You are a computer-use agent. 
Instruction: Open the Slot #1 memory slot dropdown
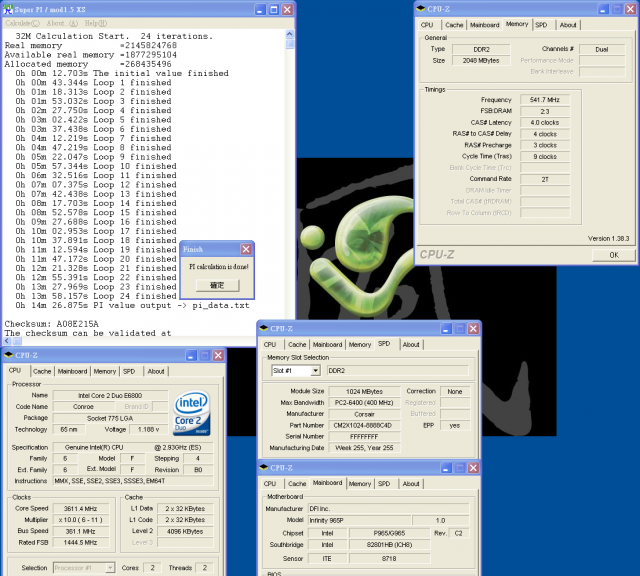[315, 371]
